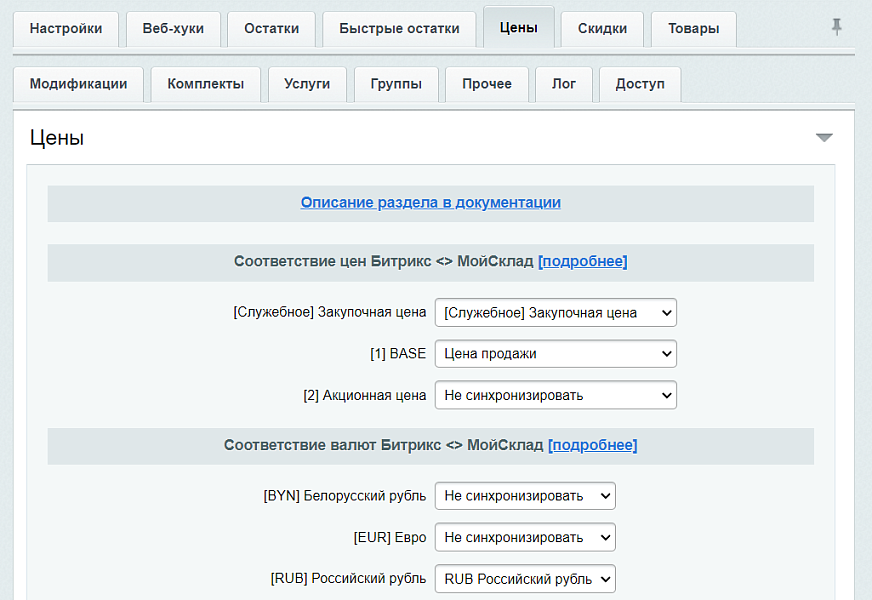Click подробнее next to Соответствие валют heading
Image resolution: width=872 pixels, height=600 pixels.
[x=592, y=446]
